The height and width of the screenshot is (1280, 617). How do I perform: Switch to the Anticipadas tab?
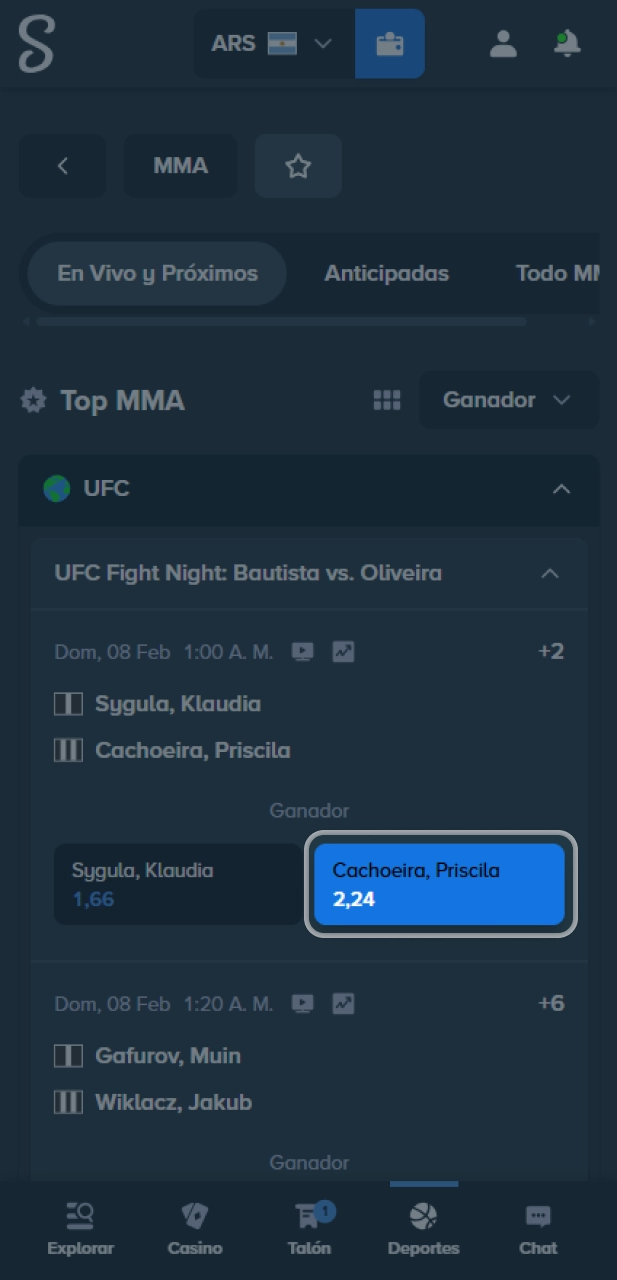click(387, 273)
